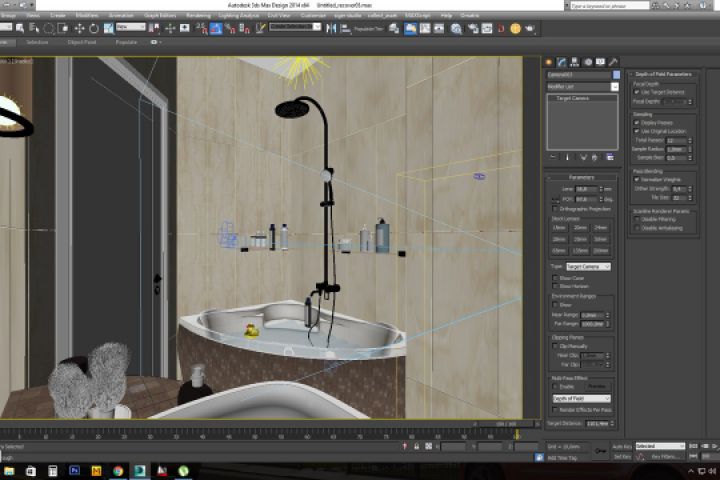Open the Align tool
The image size is (720, 480).
click(345, 28)
